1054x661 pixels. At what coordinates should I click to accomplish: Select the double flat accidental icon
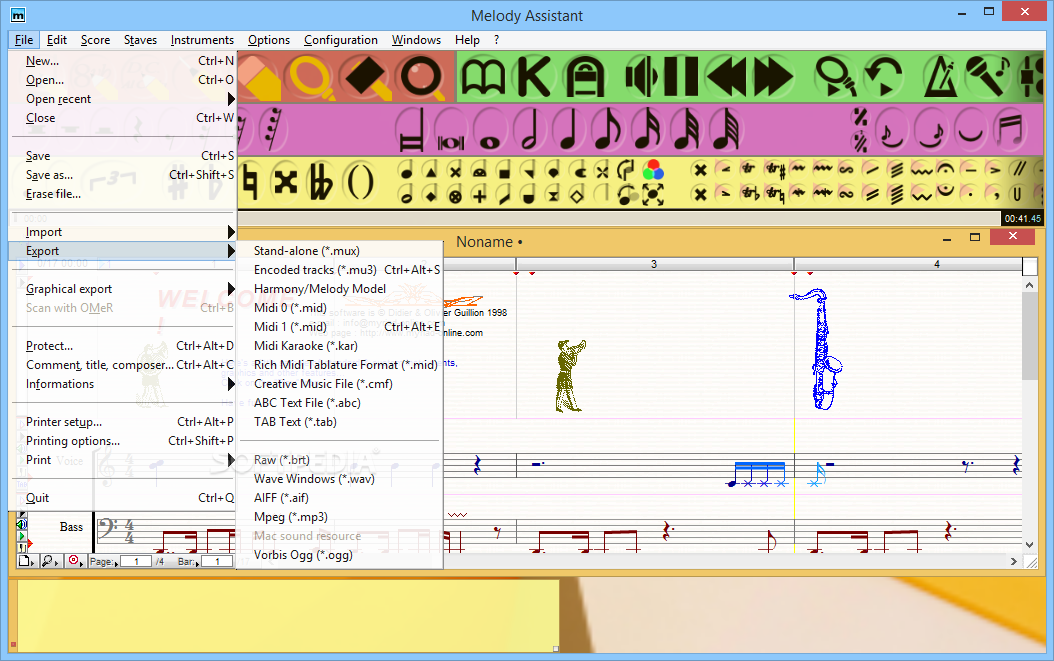point(321,182)
